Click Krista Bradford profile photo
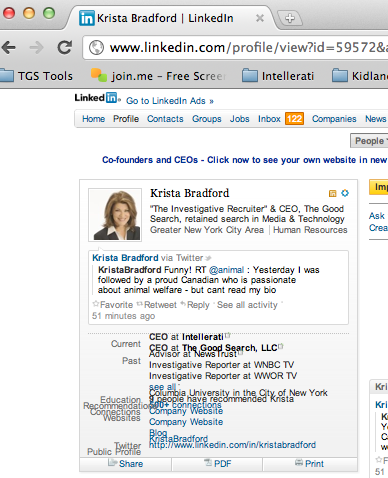Viewport: 388px width, 478px height. pyautogui.click(x=115, y=215)
